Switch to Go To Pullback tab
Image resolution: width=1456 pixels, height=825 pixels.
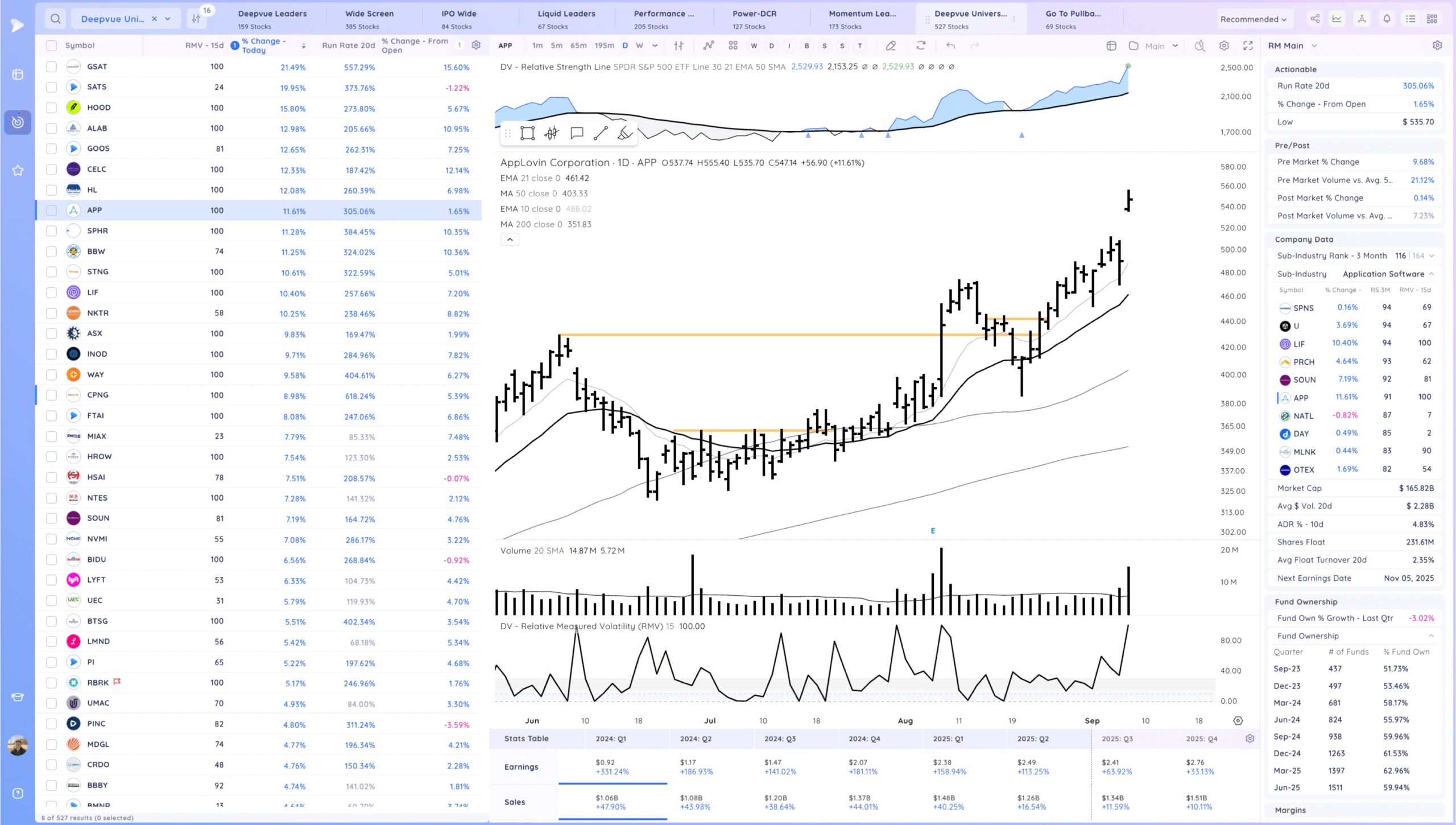coord(1073,19)
